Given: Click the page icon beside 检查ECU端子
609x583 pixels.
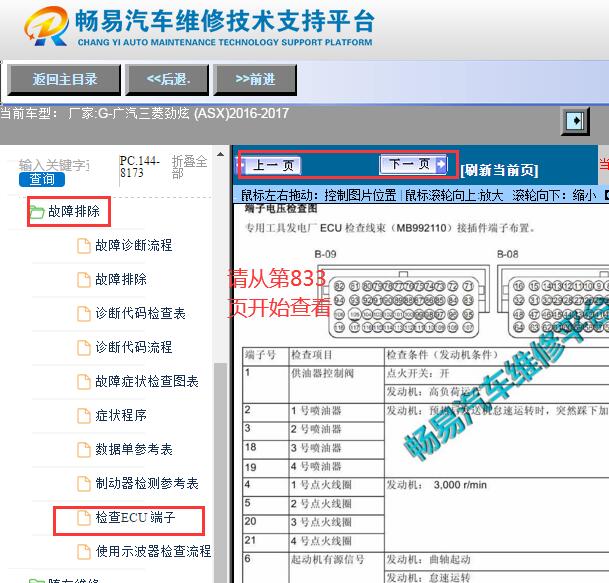Looking at the screenshot, I should (x=84, y=518).
